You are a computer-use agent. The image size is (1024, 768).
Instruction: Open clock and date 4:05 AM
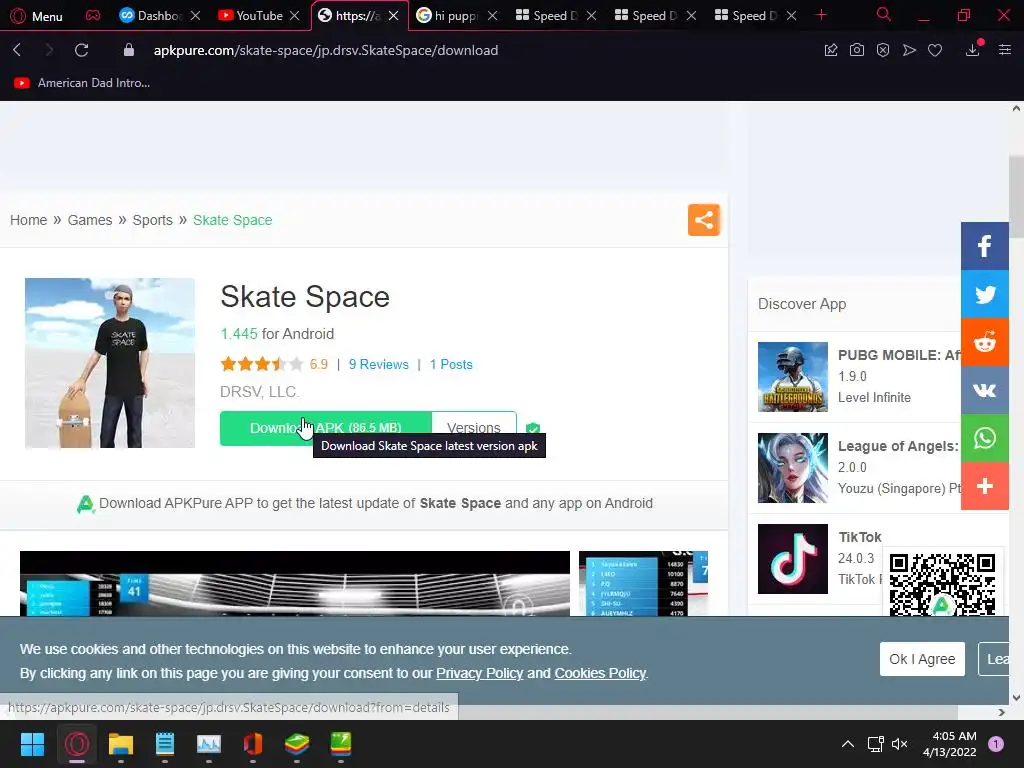[x=950, y=744]
